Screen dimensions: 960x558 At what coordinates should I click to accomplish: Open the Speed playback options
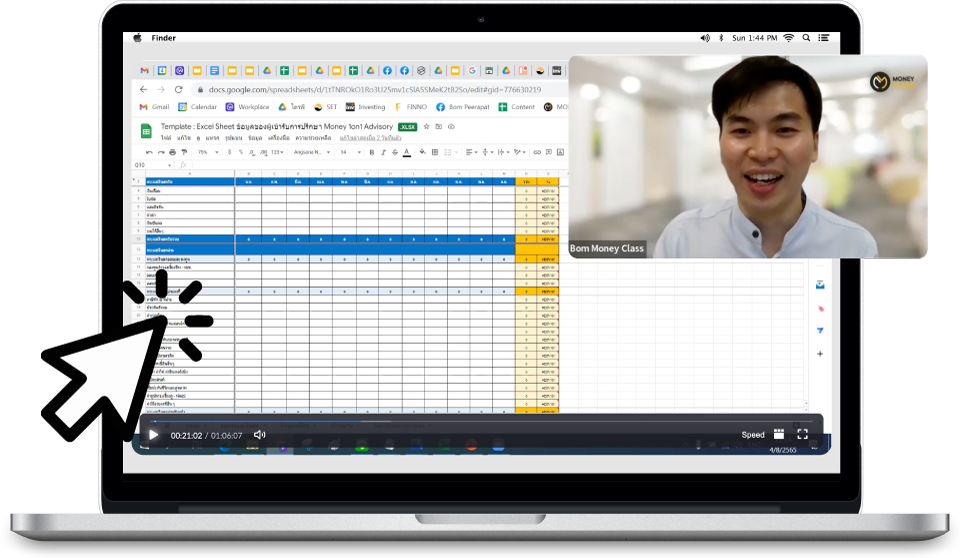753,435
